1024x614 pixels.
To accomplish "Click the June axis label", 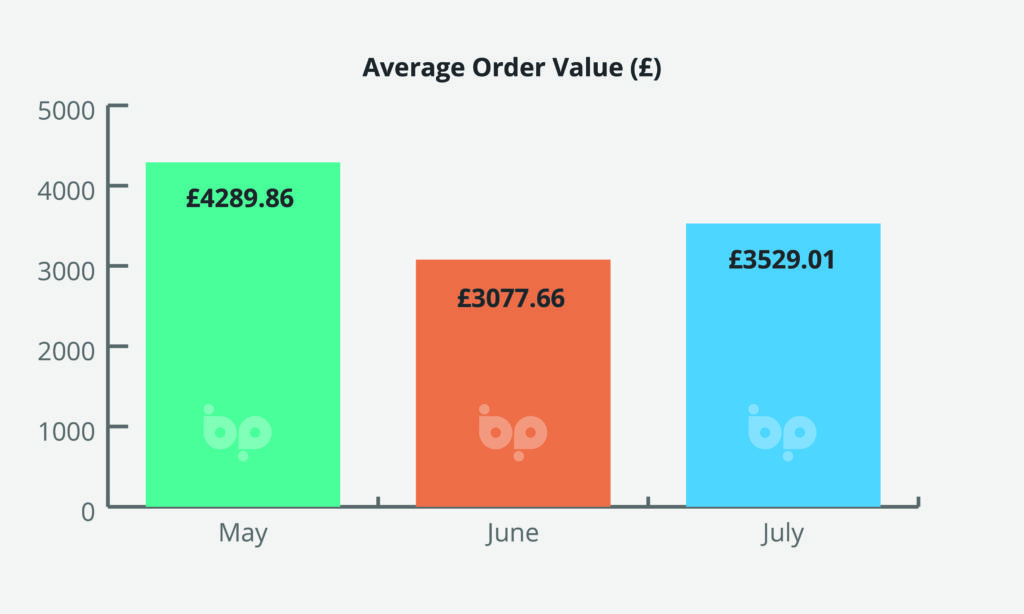I will [x=513, y=533].
